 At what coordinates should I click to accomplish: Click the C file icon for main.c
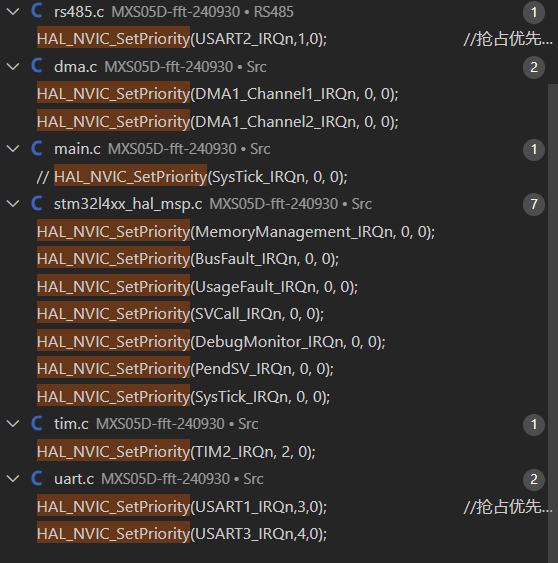[37, 148]
